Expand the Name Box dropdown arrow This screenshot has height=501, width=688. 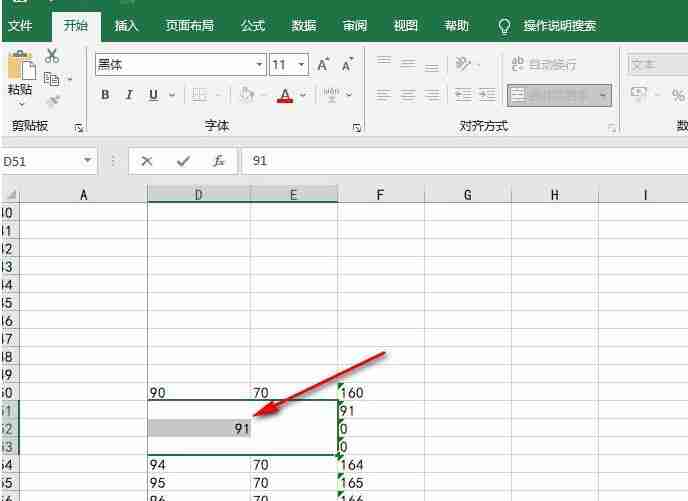click(88, 161)
